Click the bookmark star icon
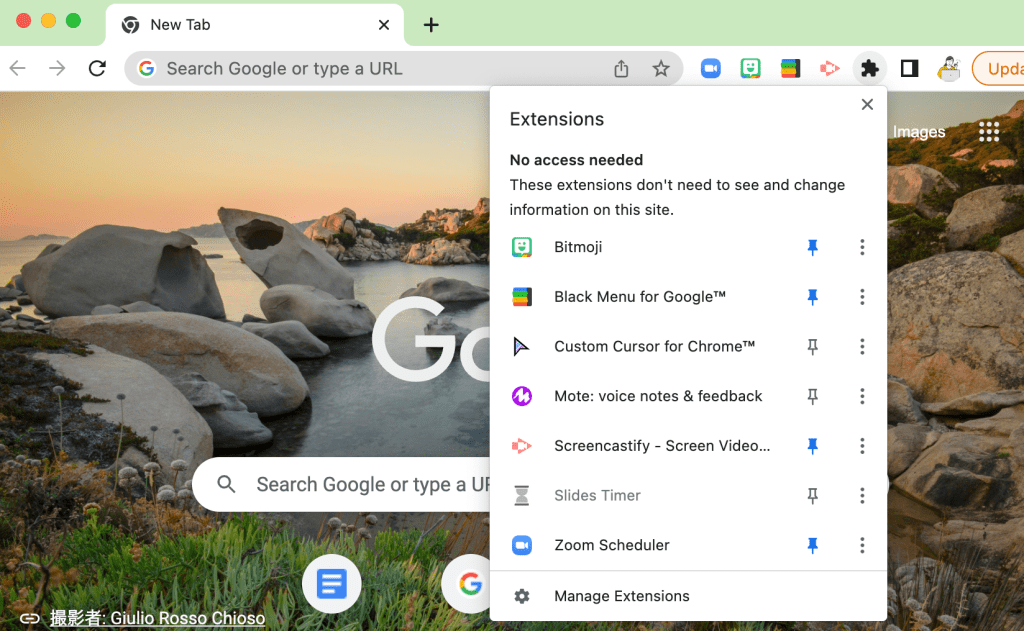 pos(660,68)
